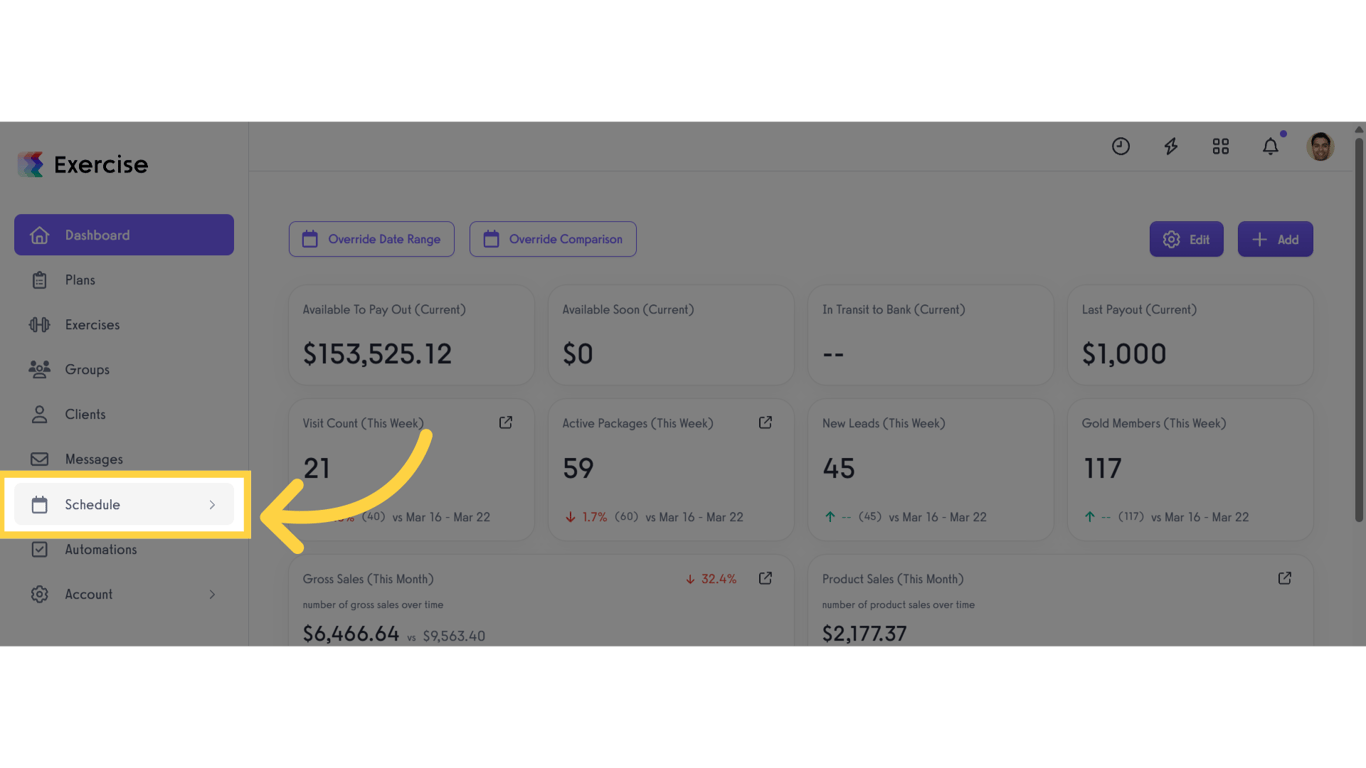Expand the Schedule menu chevron
The image size is (1366, 768).
(212, 505)
